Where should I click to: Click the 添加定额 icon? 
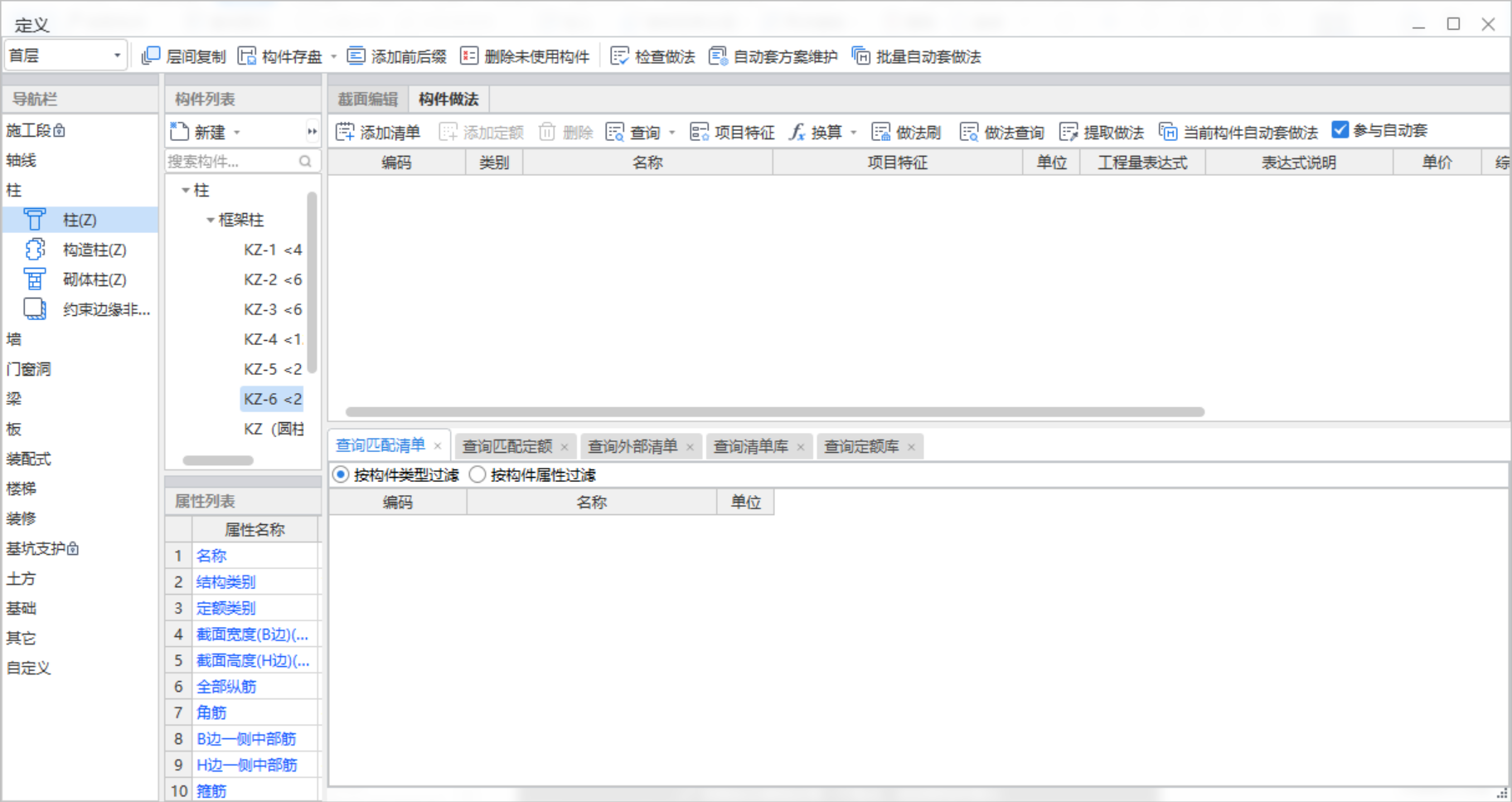(x=448, y=132)
